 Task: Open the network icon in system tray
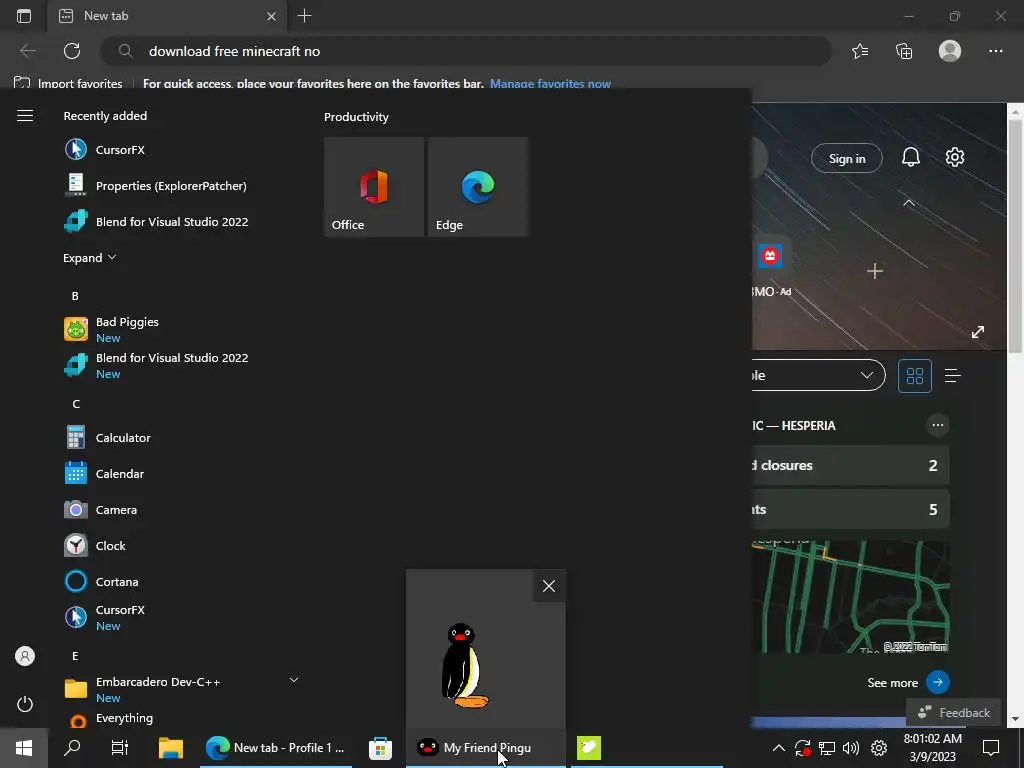(827, 748)
